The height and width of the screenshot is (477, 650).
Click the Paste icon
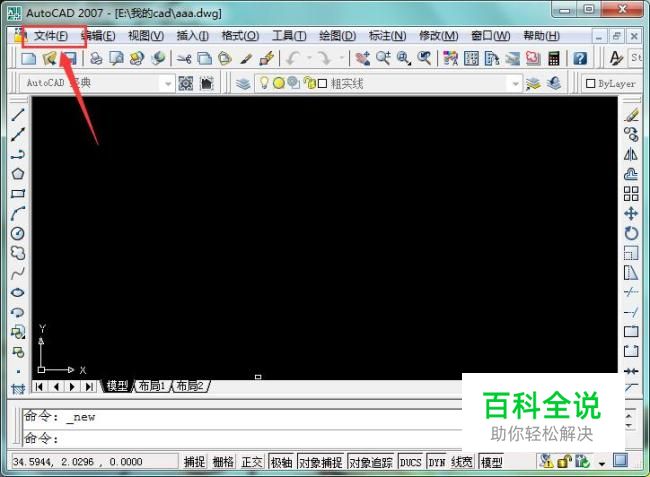pos(225,58)
